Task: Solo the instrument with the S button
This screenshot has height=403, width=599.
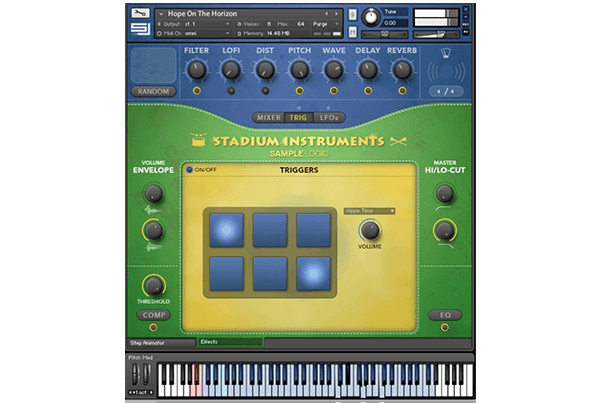Action: pos(352,15)
